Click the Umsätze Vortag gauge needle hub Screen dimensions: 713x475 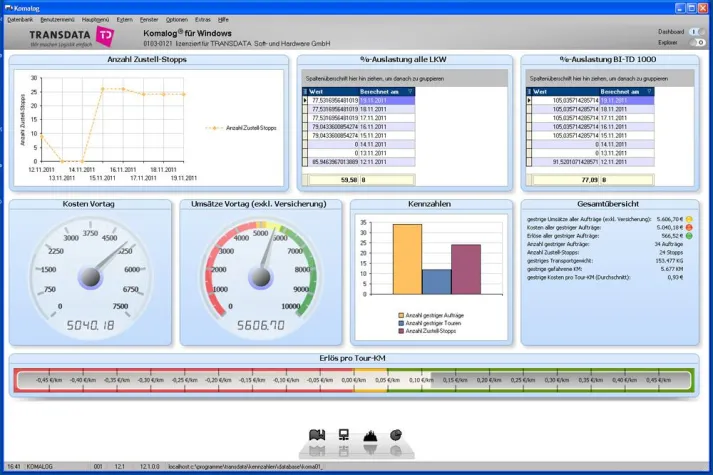261,277
